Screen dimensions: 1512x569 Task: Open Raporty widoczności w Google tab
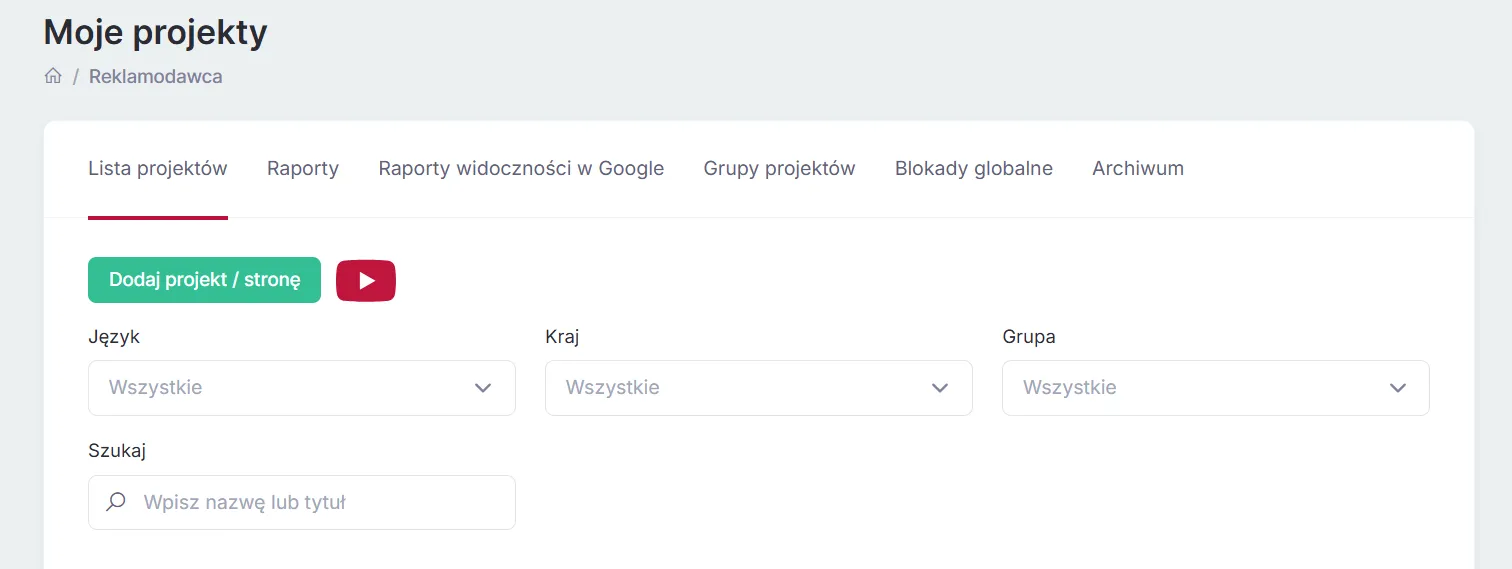[521, 169]
